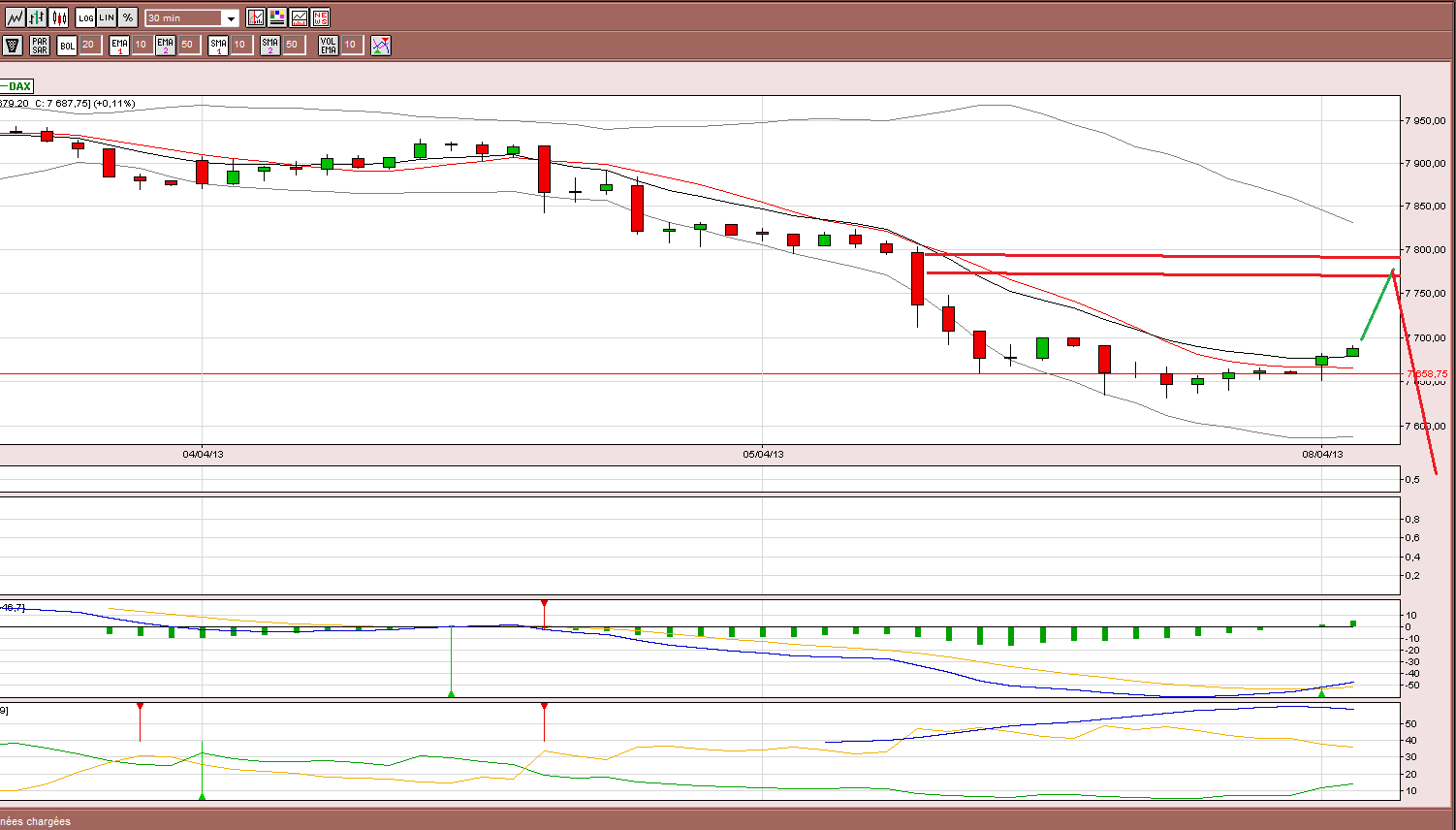Select bar chart (OHLC) display mode
Screen dimensions: 1456x830
pos(37,17)
